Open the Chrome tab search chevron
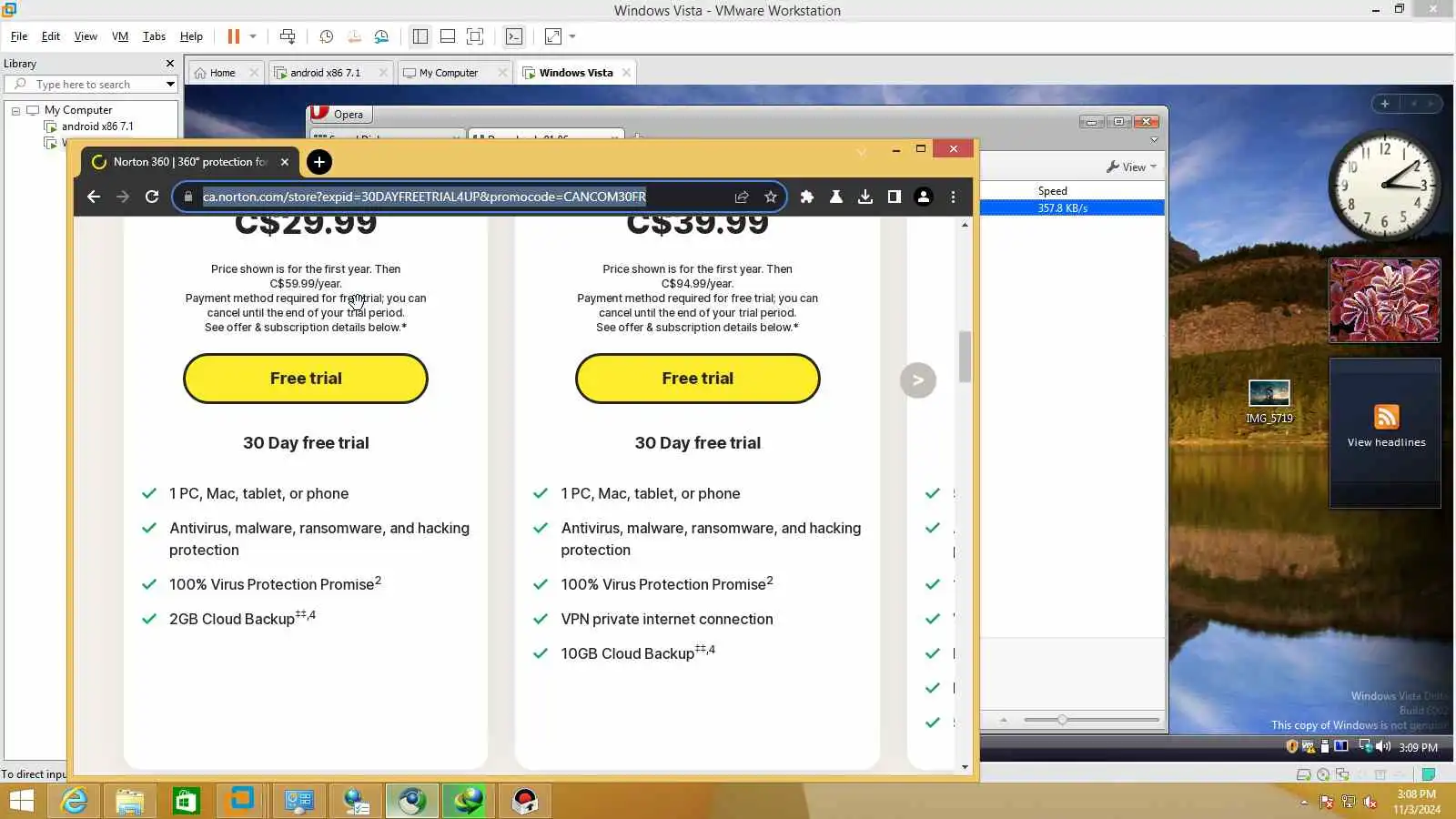The image size is (1456, 819). coord(861,152)
